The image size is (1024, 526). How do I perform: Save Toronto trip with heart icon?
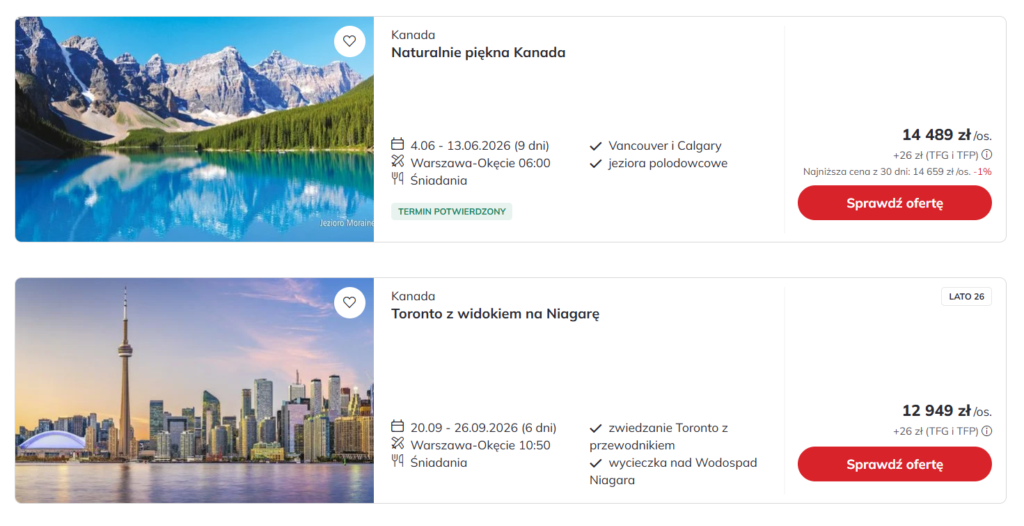point(349,302)
